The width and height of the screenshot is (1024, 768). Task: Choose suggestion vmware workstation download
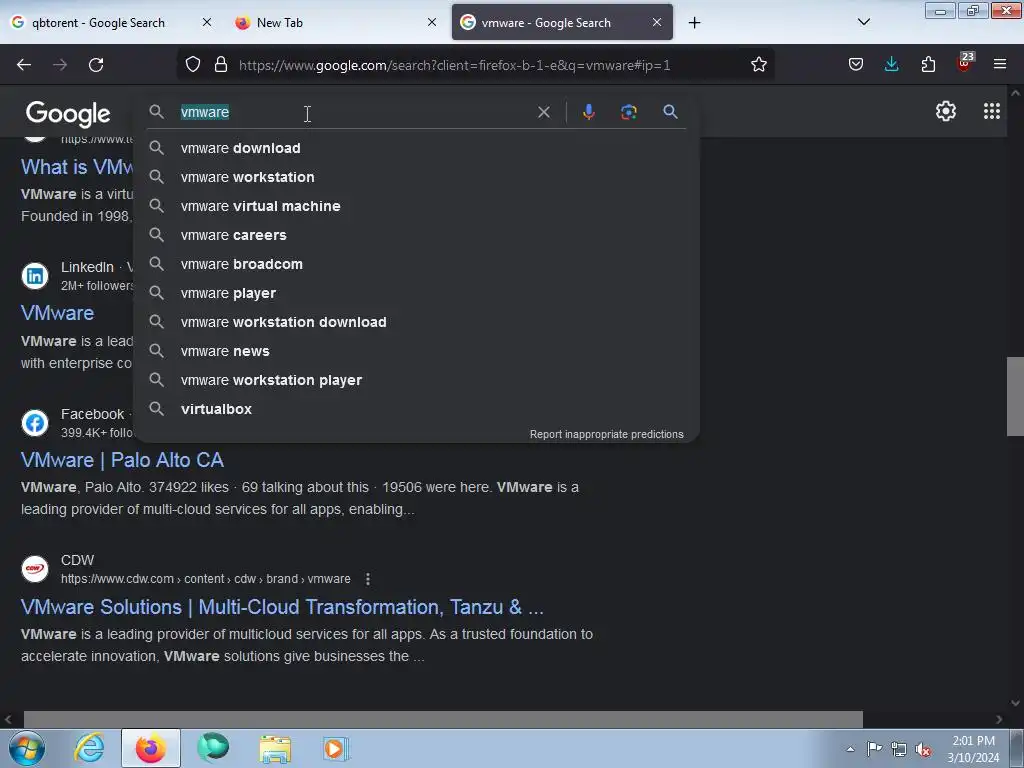click(x=416, y=322)
